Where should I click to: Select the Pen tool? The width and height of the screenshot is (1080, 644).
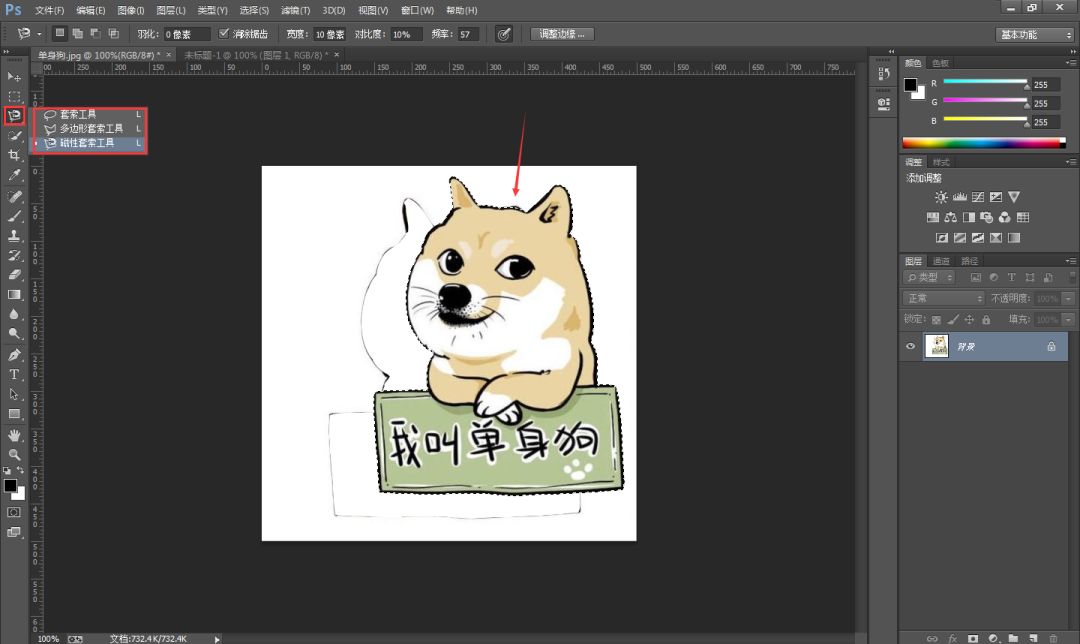point(14,355)
